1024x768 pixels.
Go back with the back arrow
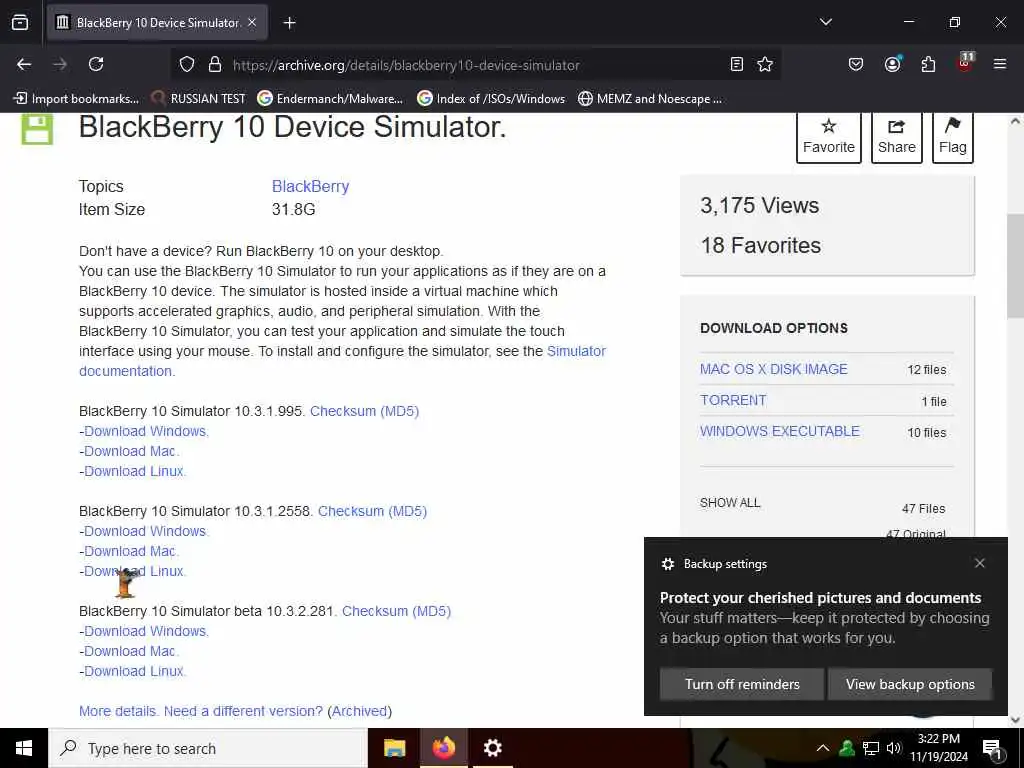[24, 65]
